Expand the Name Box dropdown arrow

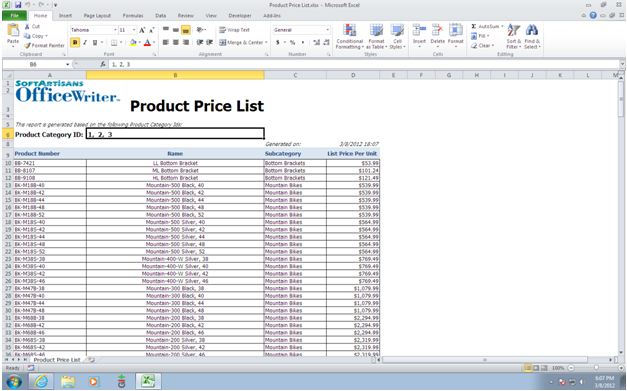(68, 64)
